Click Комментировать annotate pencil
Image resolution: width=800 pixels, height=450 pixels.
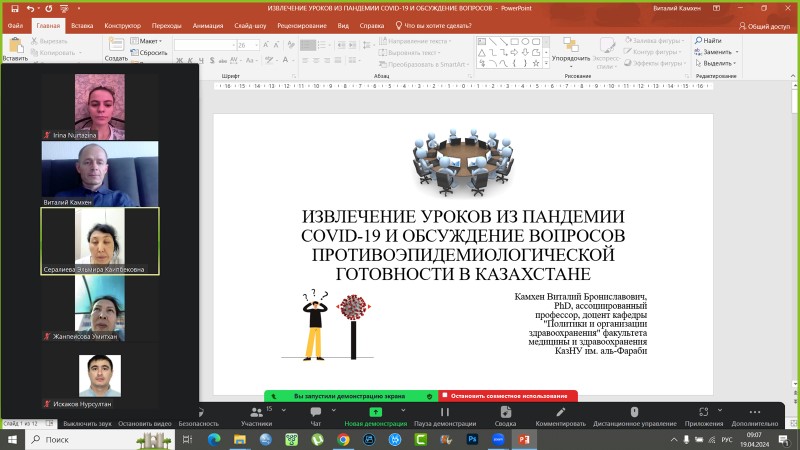[560, 416]
